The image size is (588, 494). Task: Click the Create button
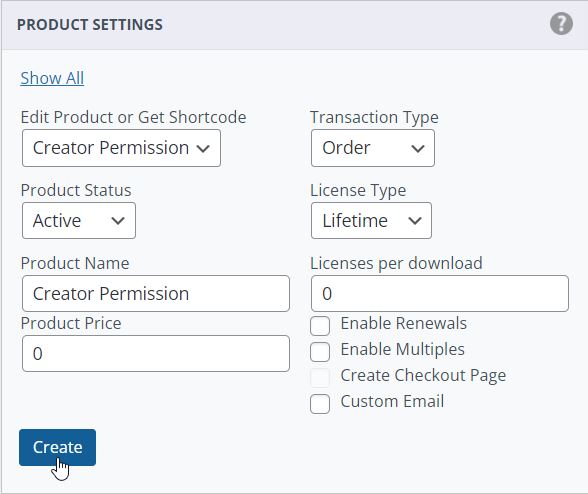(x=57, y=447)
